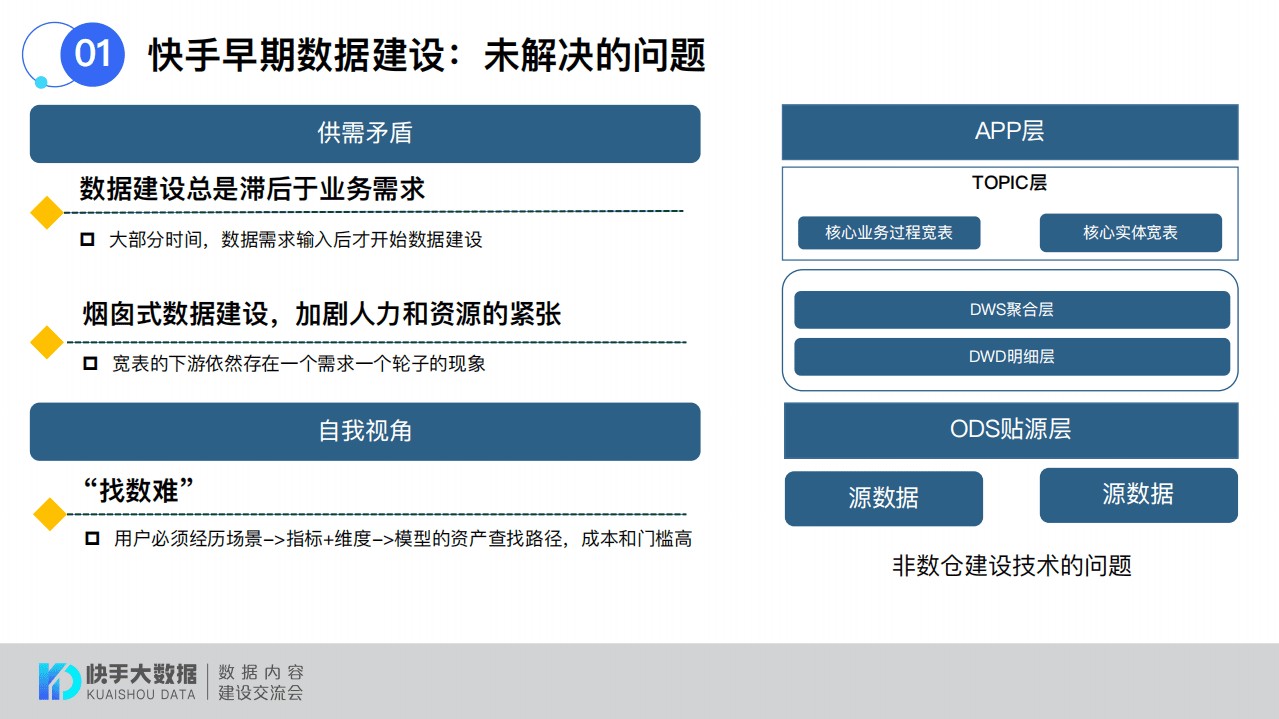Switch to the "供需矛盾" section header
Image resolution: width=1279 pixels, height=719 pixels.
point(365,133)
